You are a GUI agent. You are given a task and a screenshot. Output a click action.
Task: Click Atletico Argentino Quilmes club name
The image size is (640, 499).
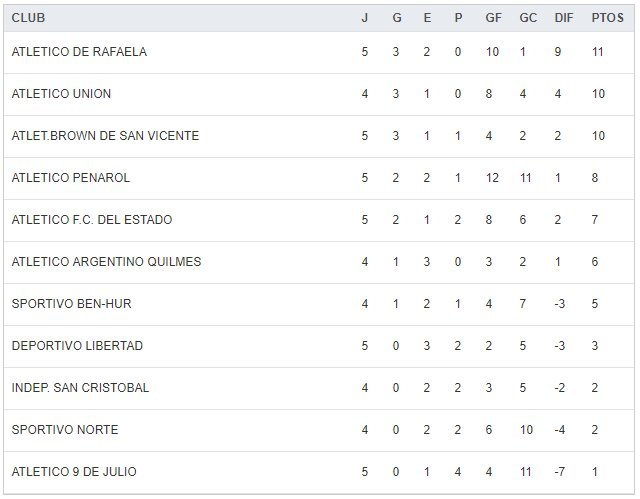[106, 262]
